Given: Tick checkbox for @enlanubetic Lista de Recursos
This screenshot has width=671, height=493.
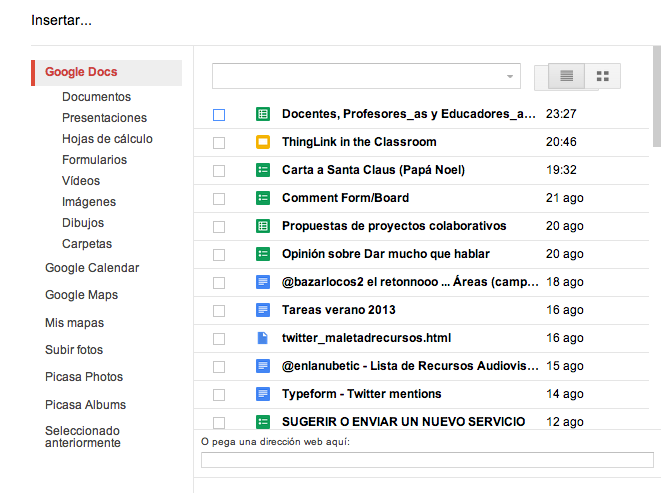Looking at the screenshot, I should pos(219,367).
